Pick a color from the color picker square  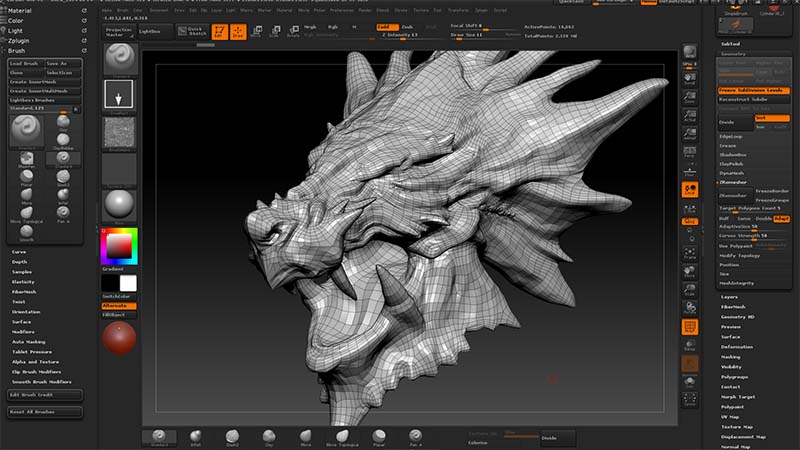[117, 245]
